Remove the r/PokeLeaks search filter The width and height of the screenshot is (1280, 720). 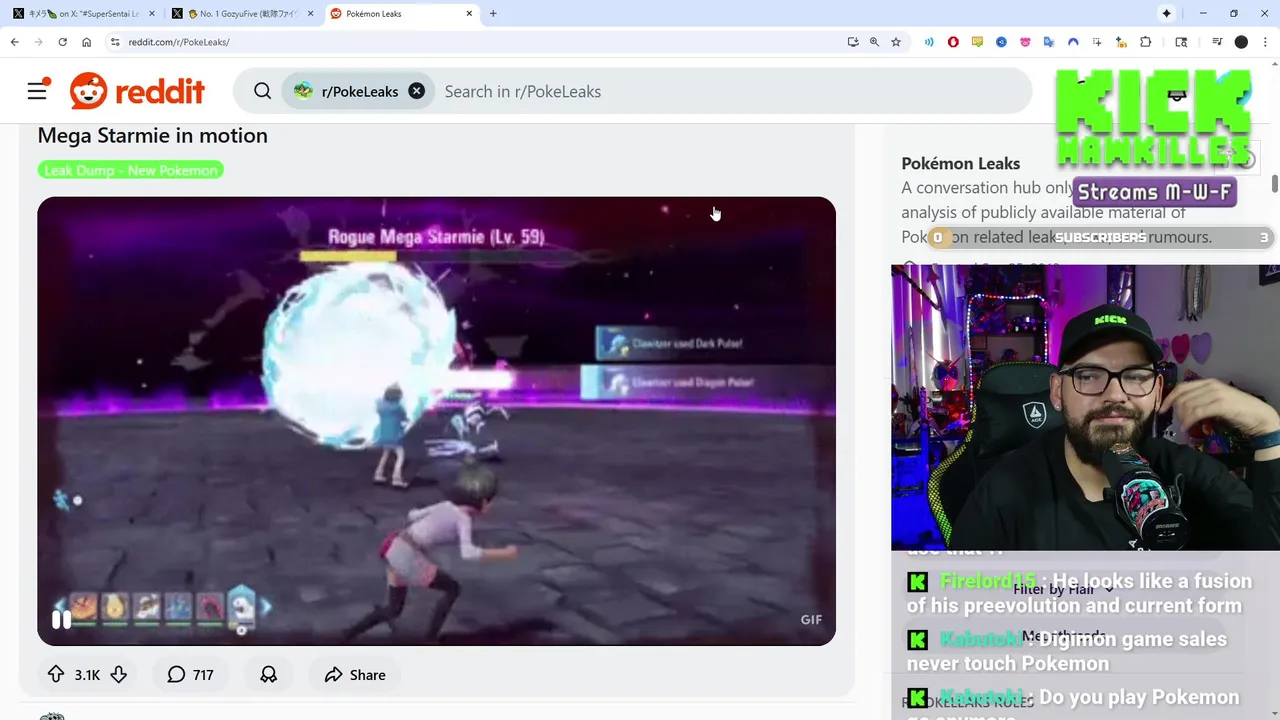coord(416,91)
